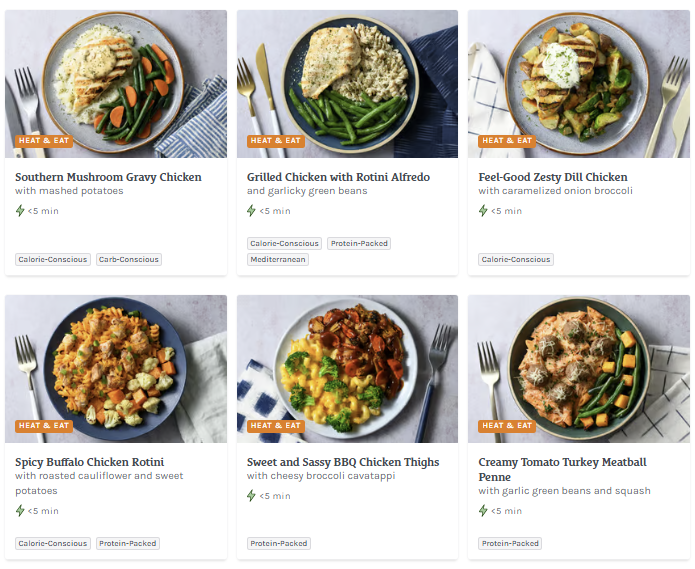Viewport: 695px width, 569px height.
Task: Click Protein-Packed tag on Turkey Meatball Penne
Action: (x=510, y=544)
